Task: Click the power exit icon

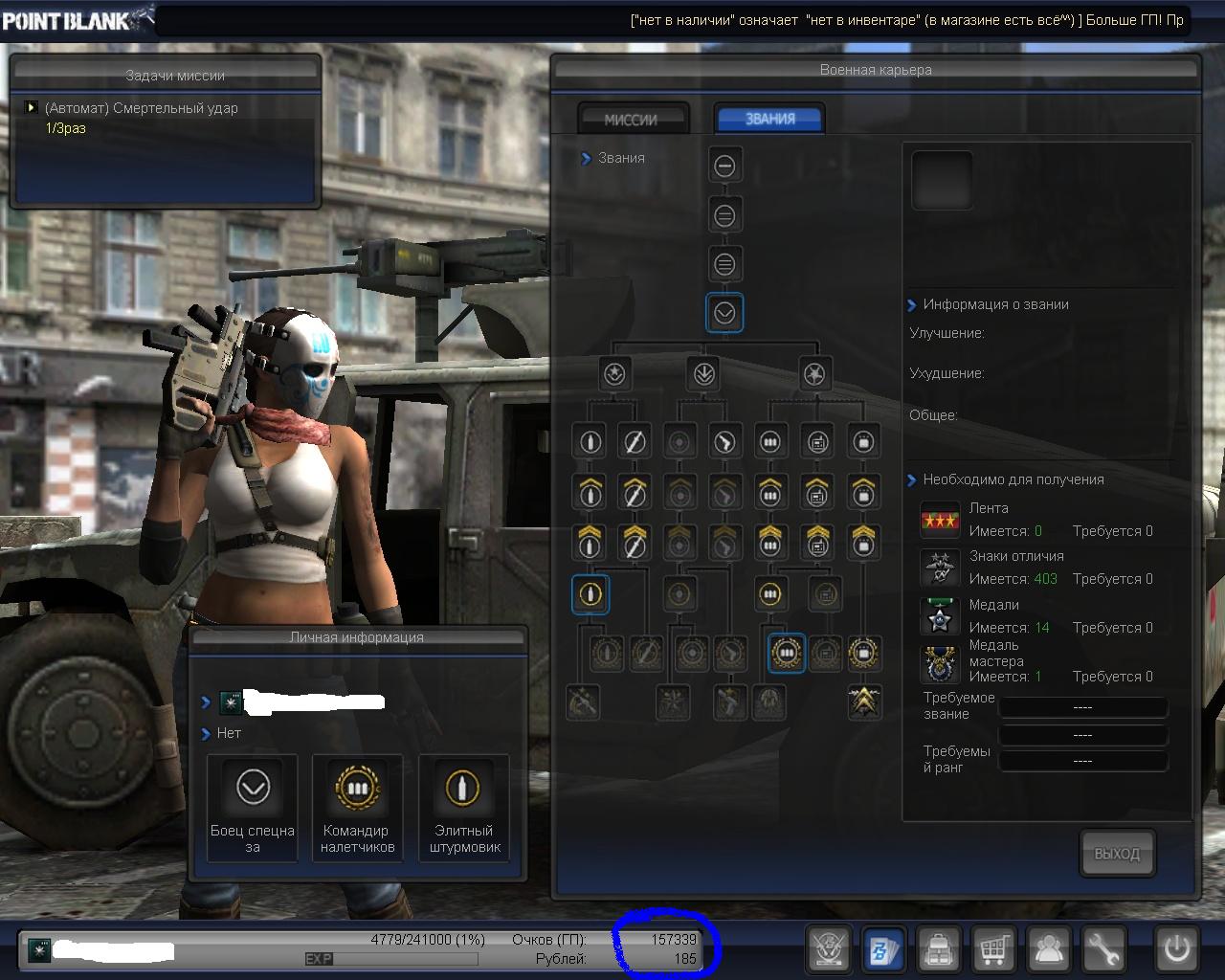Action: coord(1176,948)
